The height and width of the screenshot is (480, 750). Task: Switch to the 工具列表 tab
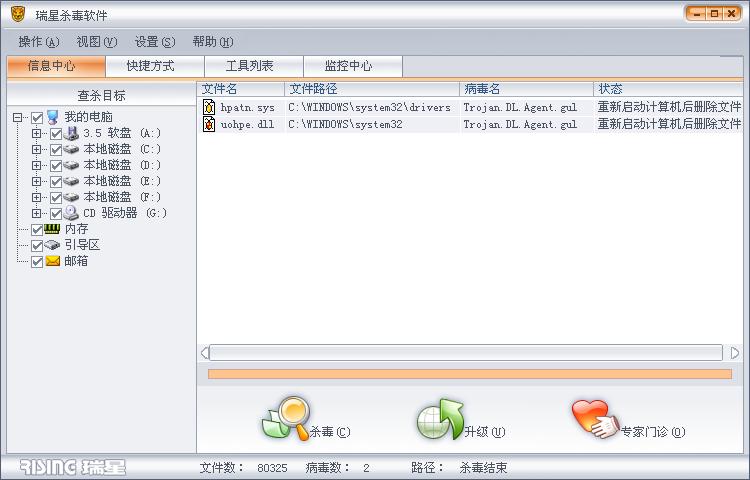[x=254, y=66]
